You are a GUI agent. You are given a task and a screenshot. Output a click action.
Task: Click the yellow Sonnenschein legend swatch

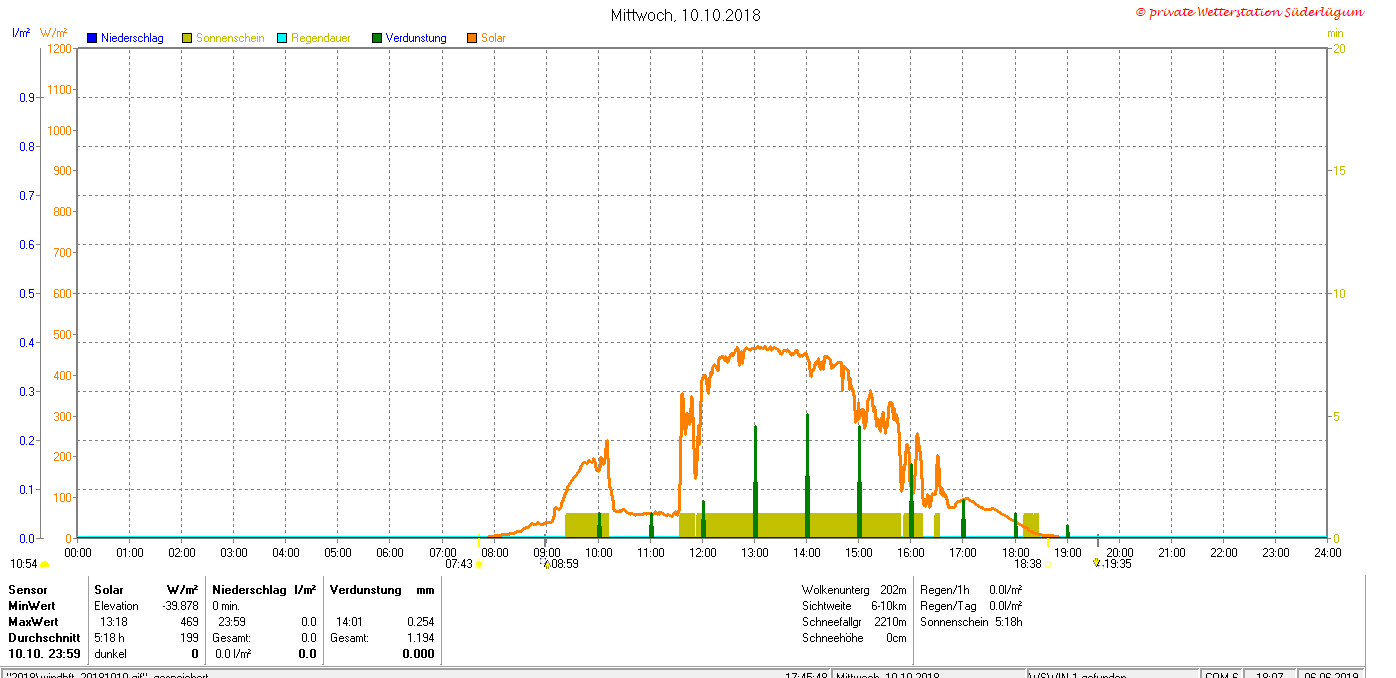tap(187, 38)
